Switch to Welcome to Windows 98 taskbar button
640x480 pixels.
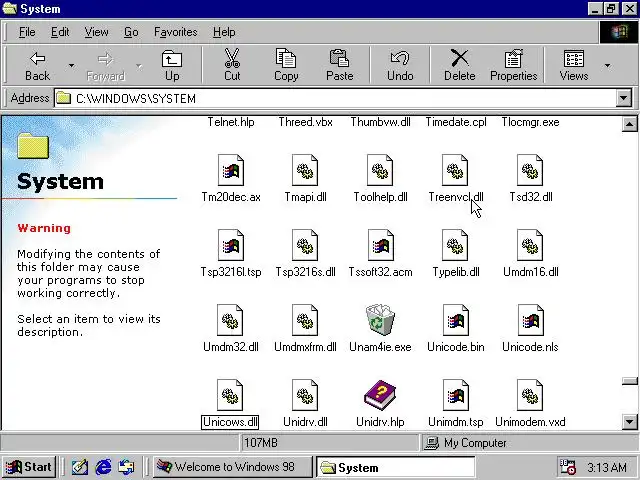[x=233, y=467]
